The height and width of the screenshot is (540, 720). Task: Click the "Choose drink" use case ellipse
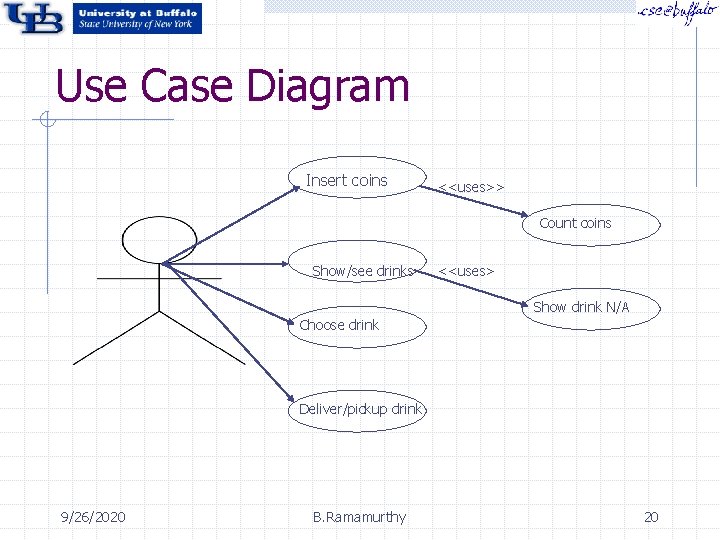(357, 327)
